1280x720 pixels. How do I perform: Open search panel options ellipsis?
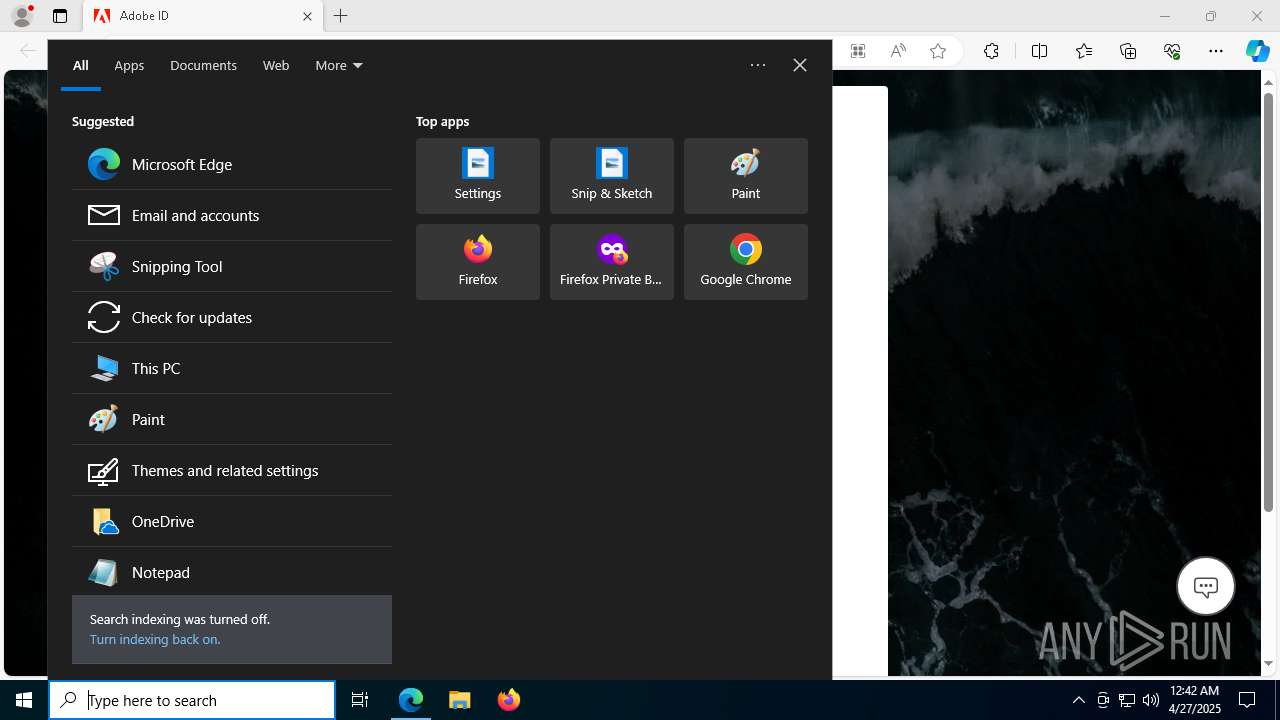point(758,65)
